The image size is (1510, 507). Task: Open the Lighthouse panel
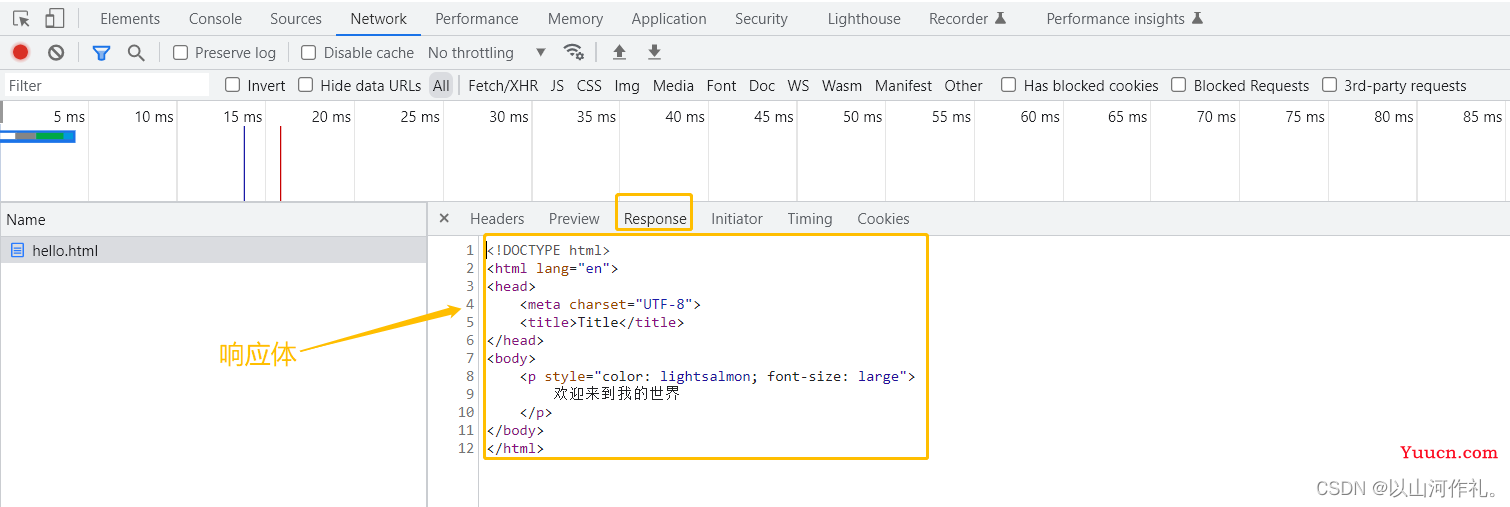click(x=864, y=18)
